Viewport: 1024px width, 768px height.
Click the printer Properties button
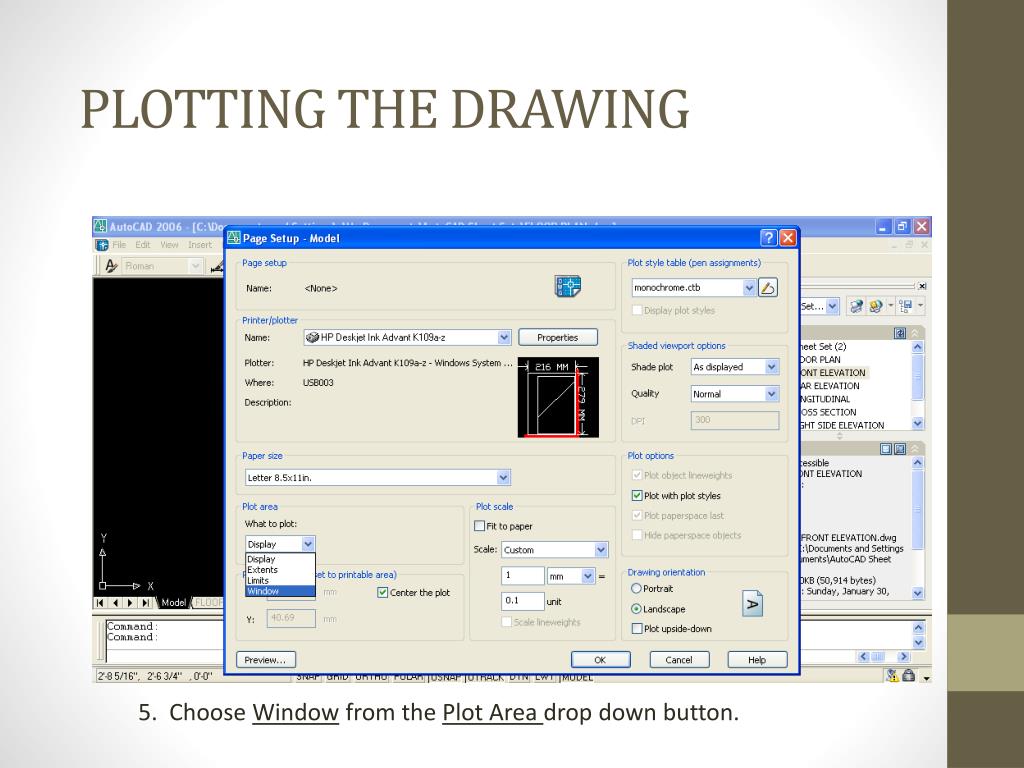pyautogui.click(x=558, y=337)
